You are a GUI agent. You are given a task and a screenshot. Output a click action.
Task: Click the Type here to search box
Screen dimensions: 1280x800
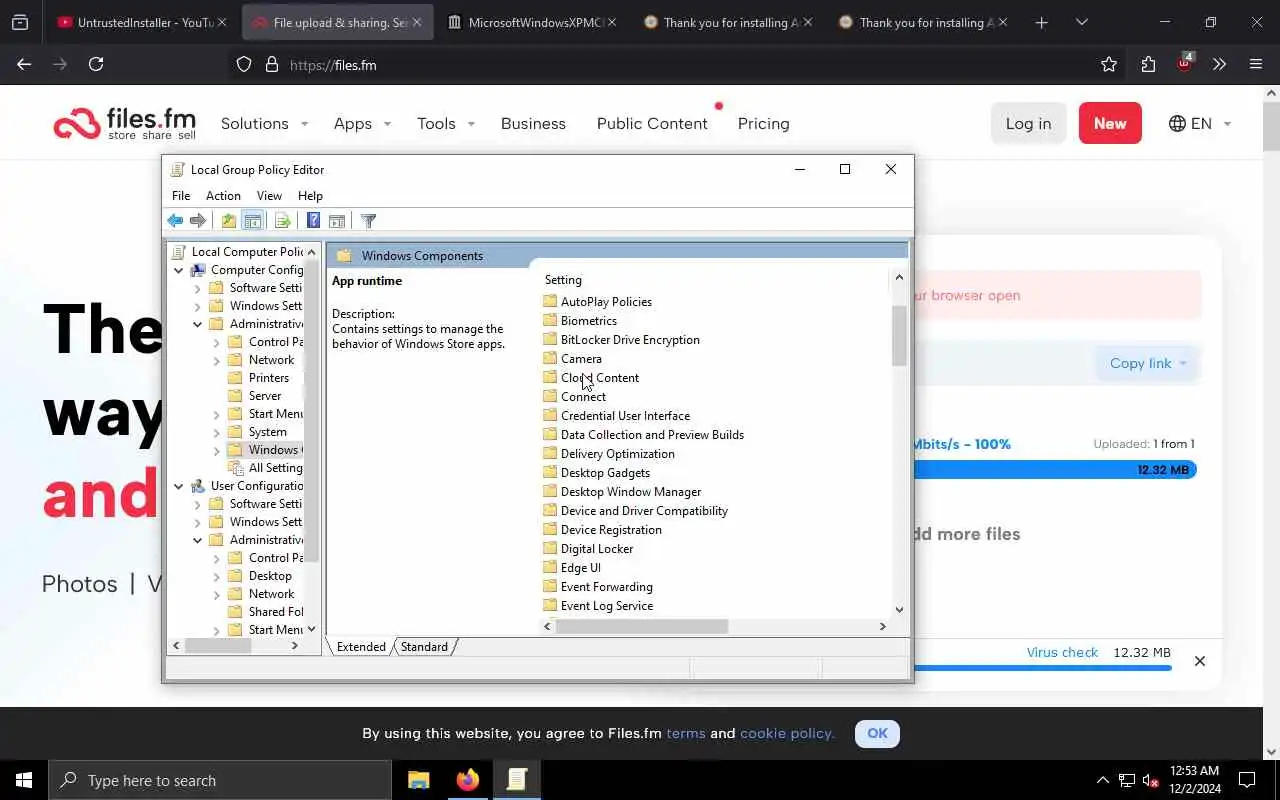(x=220, y=780)
